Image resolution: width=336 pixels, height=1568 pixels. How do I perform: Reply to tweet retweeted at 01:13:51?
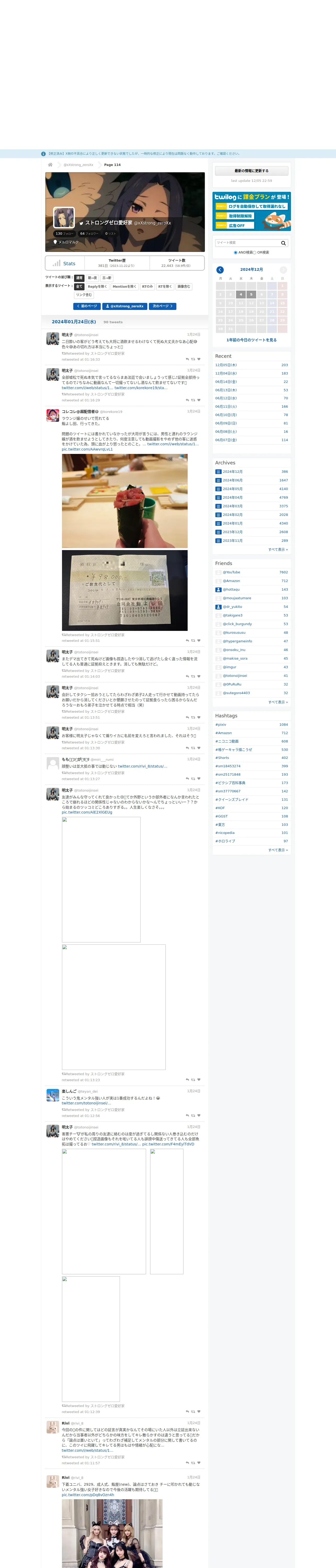click(x=187, y=717)
